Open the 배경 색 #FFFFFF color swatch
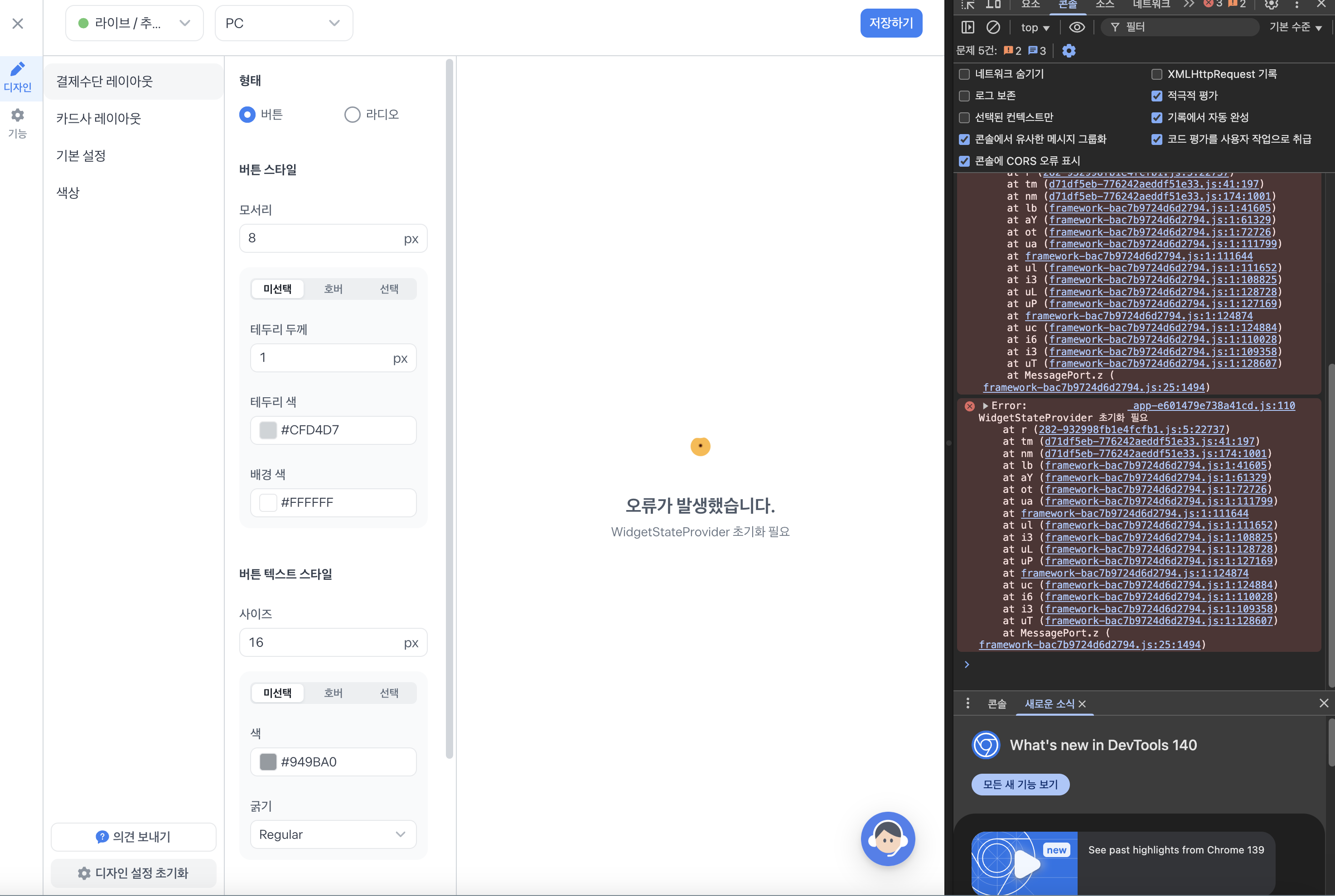 268,503
